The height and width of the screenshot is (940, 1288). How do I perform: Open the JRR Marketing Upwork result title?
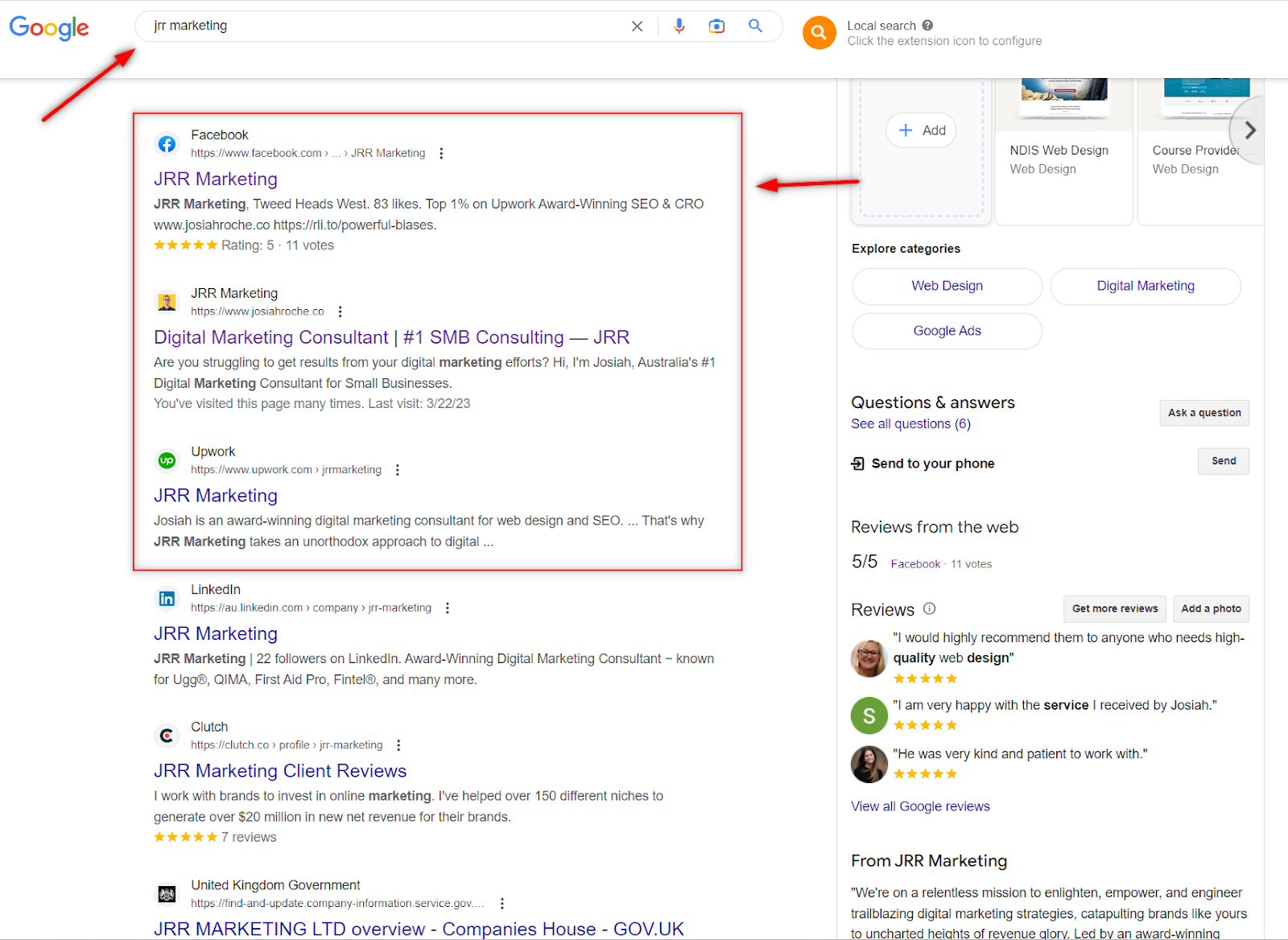[216, 496]
